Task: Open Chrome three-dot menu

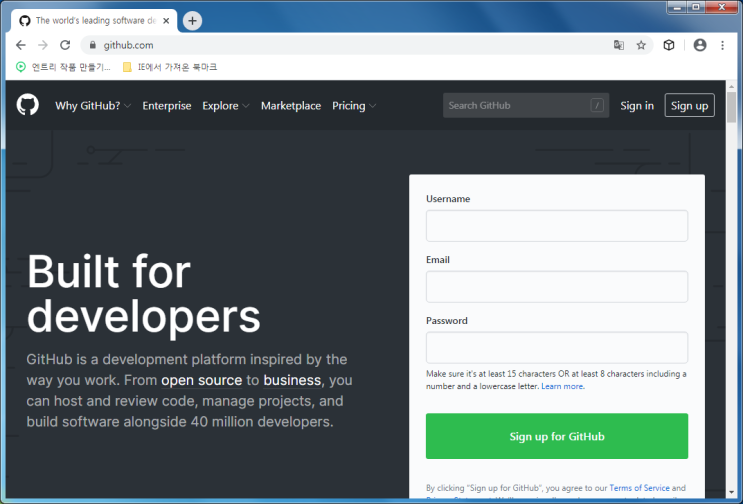Action: point(722,45)
